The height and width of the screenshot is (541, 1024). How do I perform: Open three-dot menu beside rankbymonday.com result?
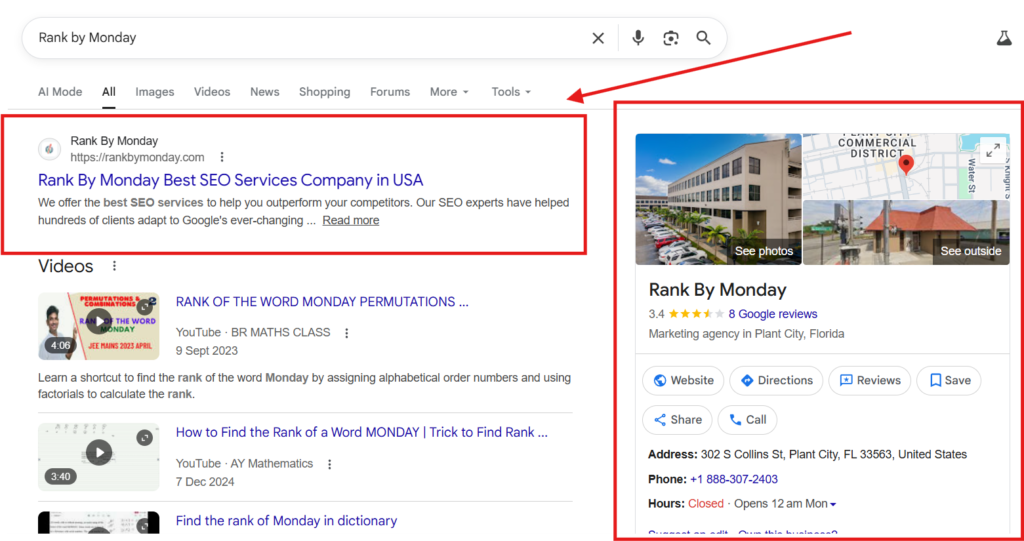tap(222, 157)
